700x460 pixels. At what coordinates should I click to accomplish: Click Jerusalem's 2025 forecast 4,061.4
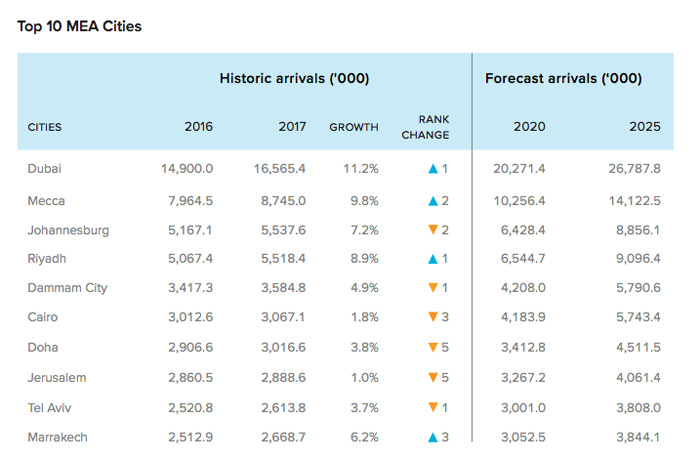click(638, 378)
